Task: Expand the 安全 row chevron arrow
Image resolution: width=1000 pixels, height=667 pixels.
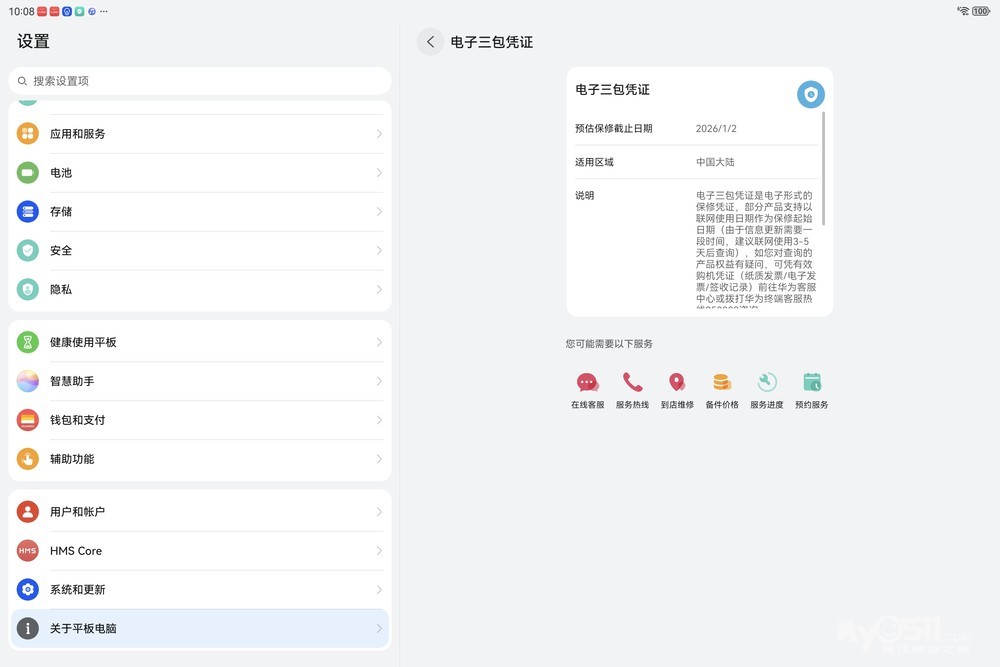Action: (x=379, y=251)
